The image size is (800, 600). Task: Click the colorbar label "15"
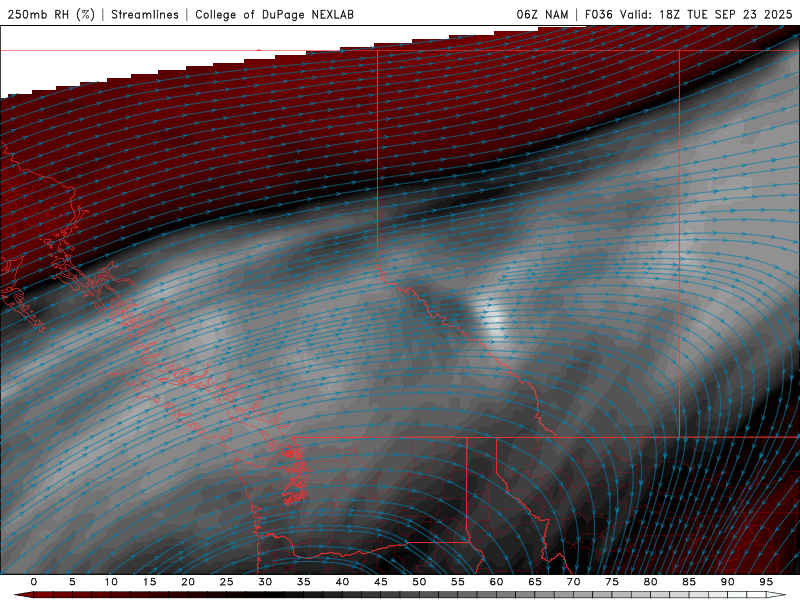[149, 582]
